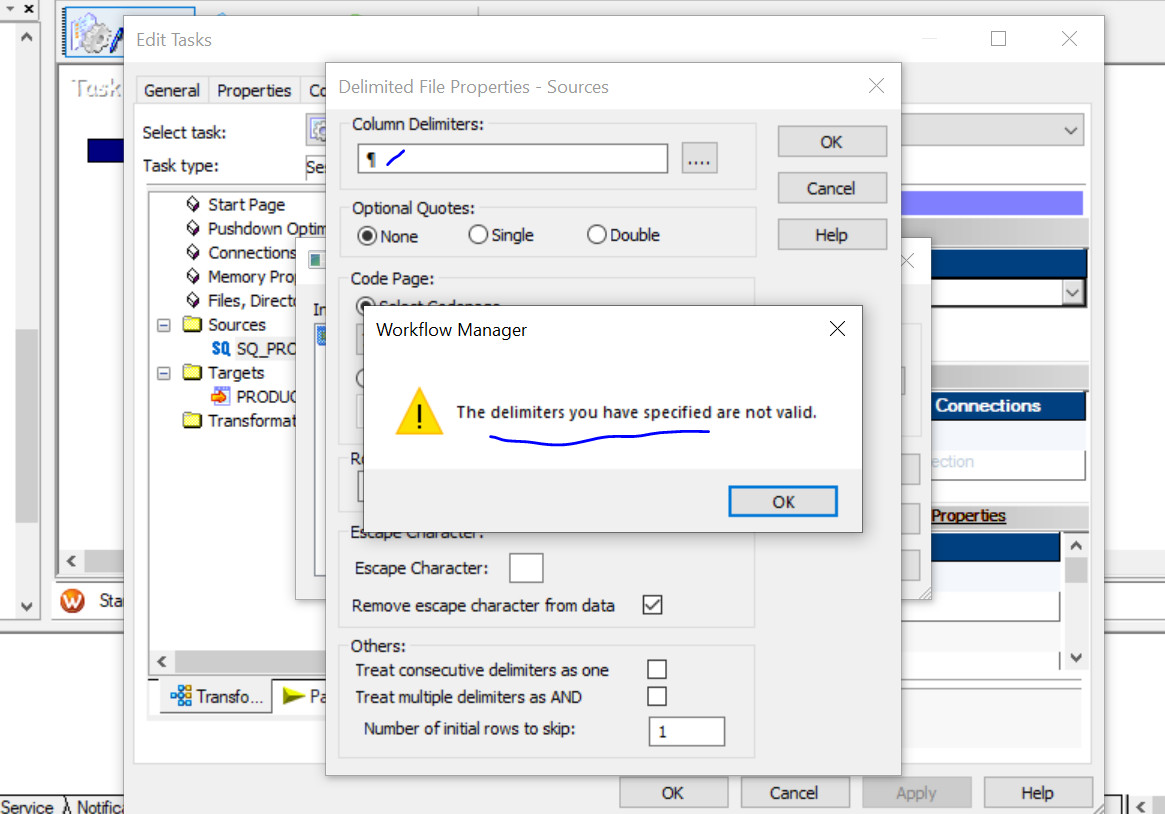Click Number of initial rows to skip field
This screenshot has height=814, width=1165.
pyautogui.click(x=687, y=731)
